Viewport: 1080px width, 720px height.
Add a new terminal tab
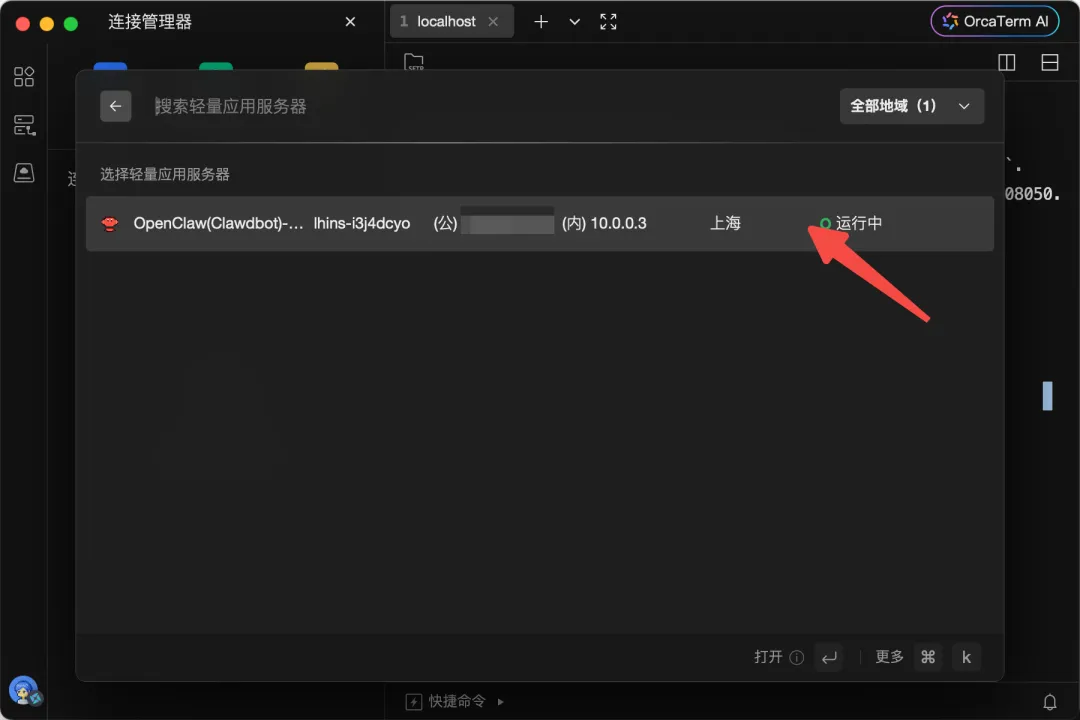[541, 22]
